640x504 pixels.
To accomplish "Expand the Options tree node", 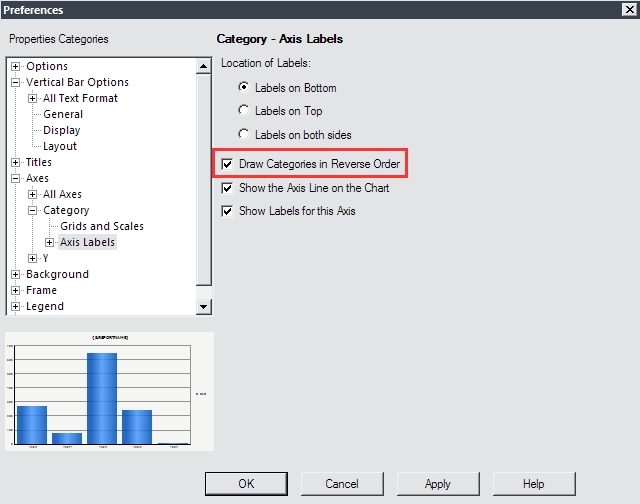I will point(16,67).
